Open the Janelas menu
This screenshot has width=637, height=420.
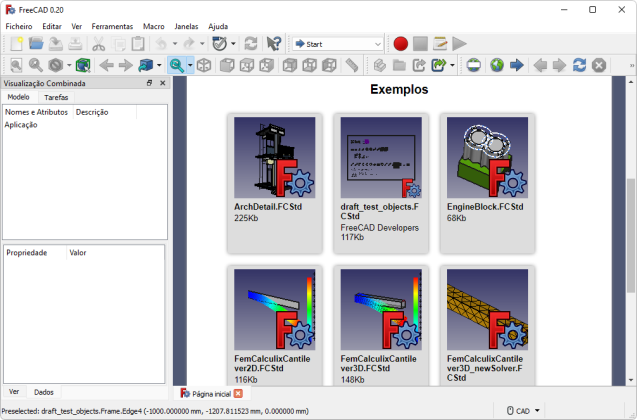[x=186, y=26]
